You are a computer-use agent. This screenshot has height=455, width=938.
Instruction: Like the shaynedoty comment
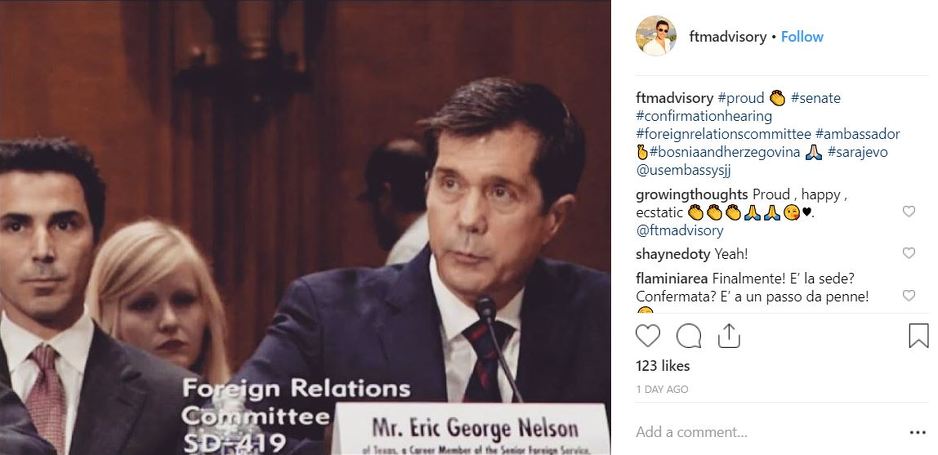(x=909, y=254)
